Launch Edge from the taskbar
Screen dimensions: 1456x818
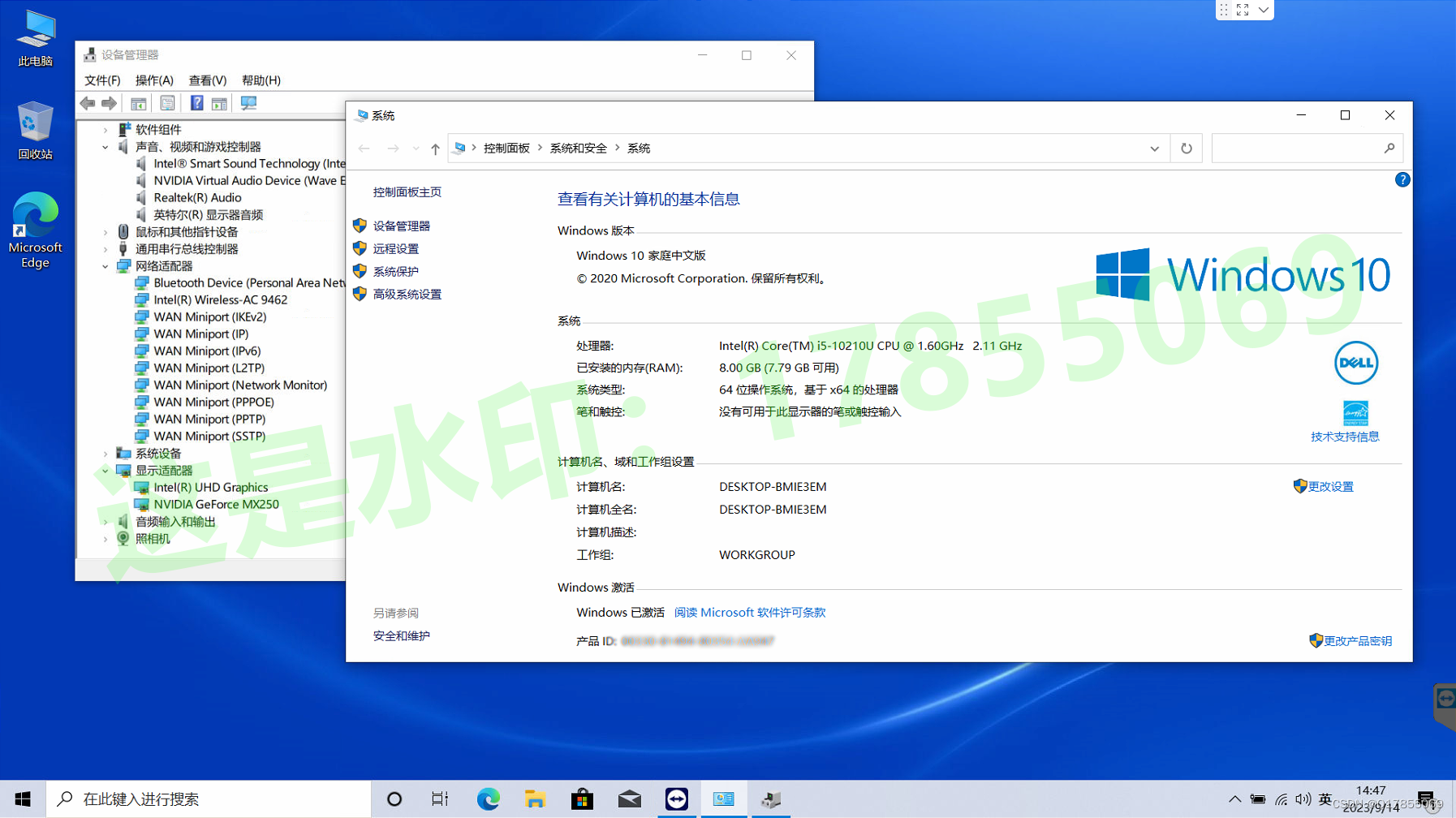[488, 799]
